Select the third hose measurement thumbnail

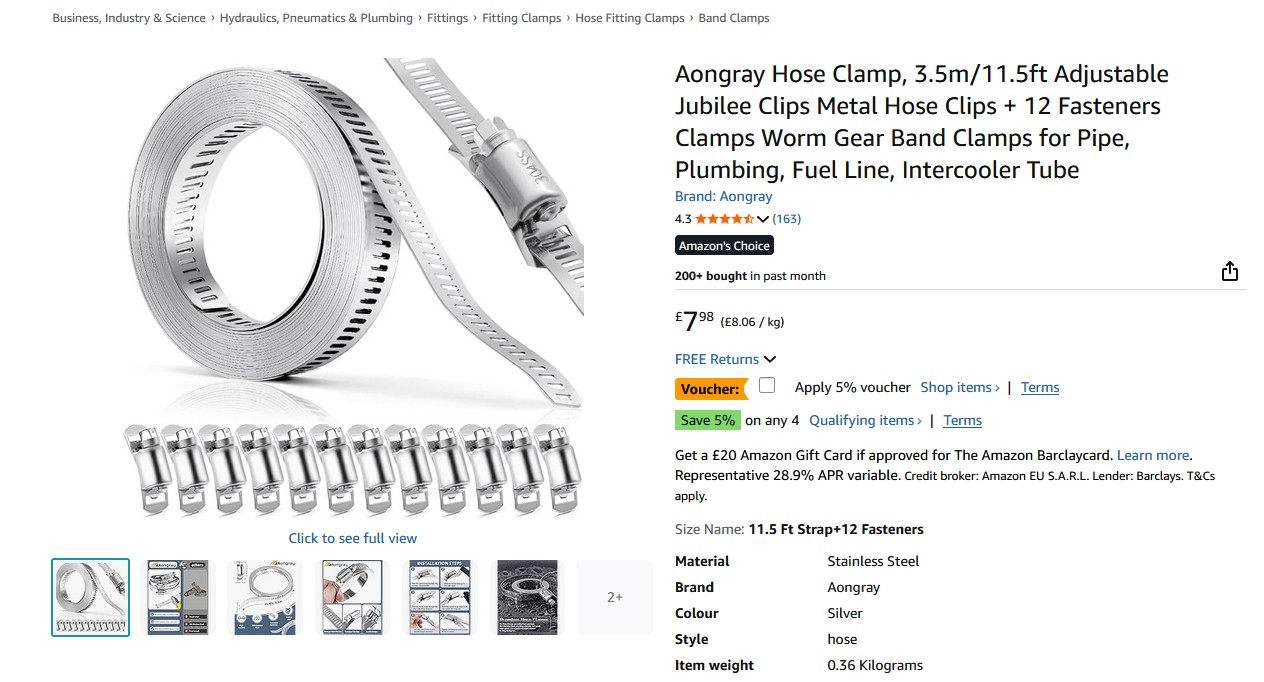[265, 597]
